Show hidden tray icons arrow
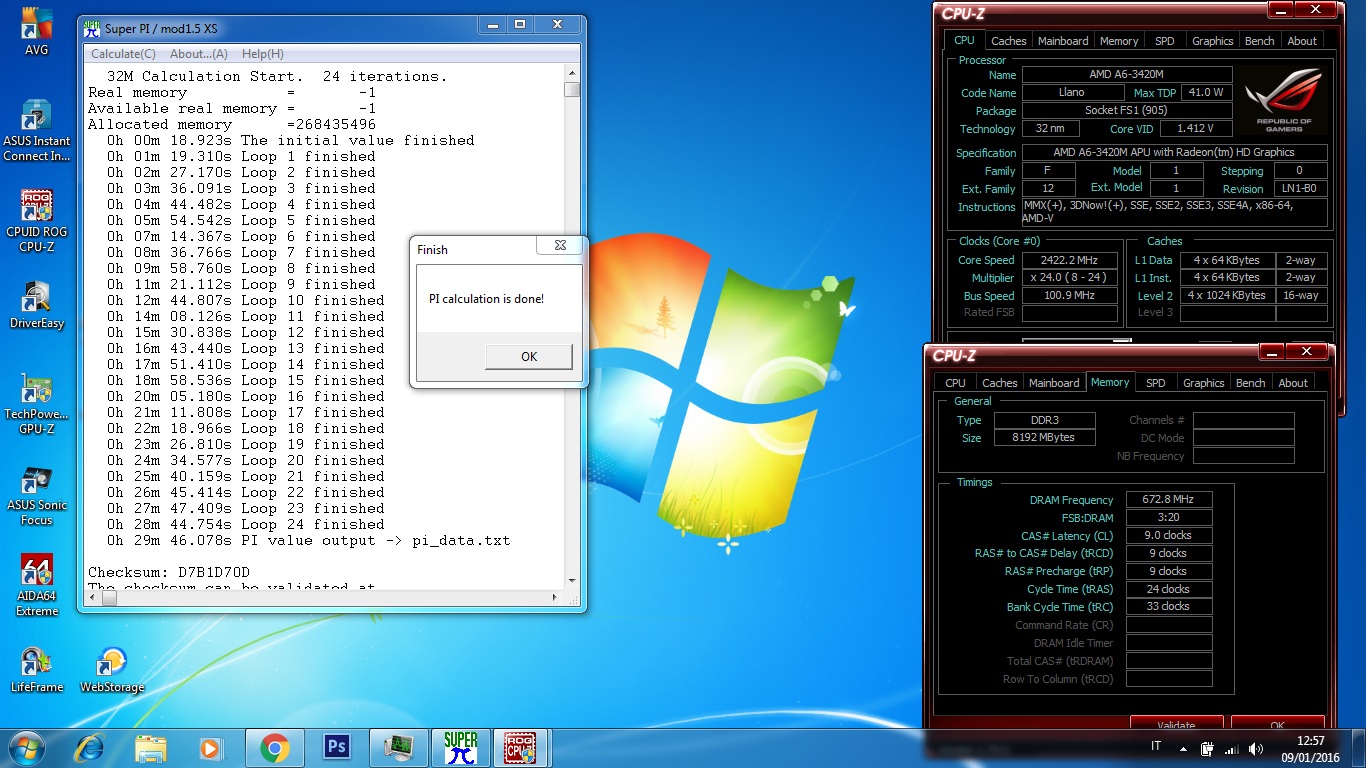Image resolution: width=1366 pixels, height=768 pixels. [x=1184, y=748]
